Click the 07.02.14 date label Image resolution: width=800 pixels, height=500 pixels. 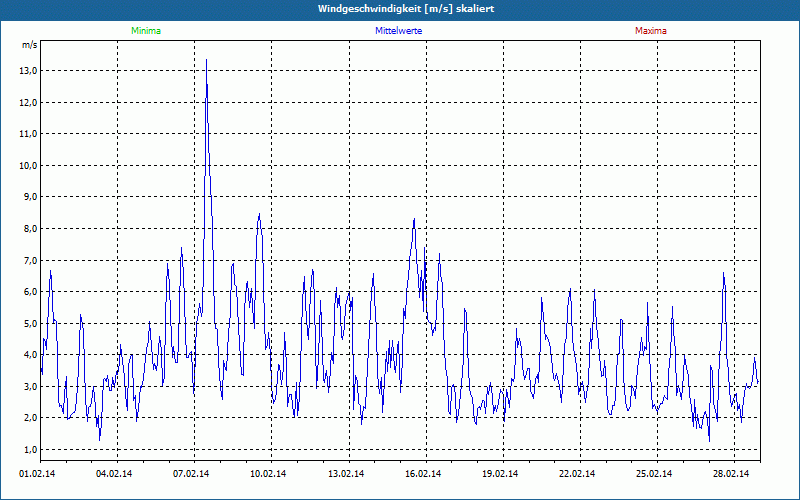191,474
